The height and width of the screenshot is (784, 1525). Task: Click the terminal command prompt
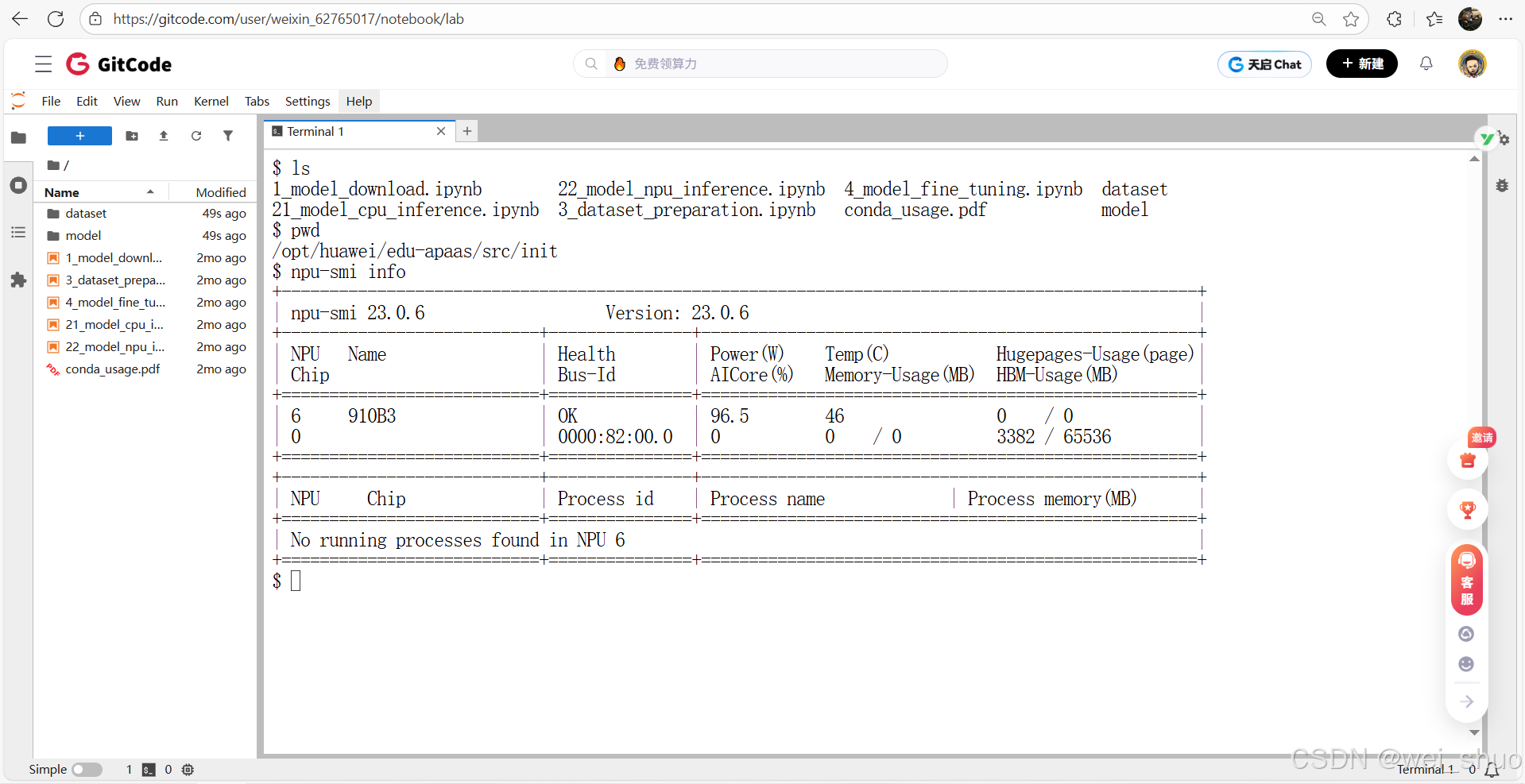point(296,581)
